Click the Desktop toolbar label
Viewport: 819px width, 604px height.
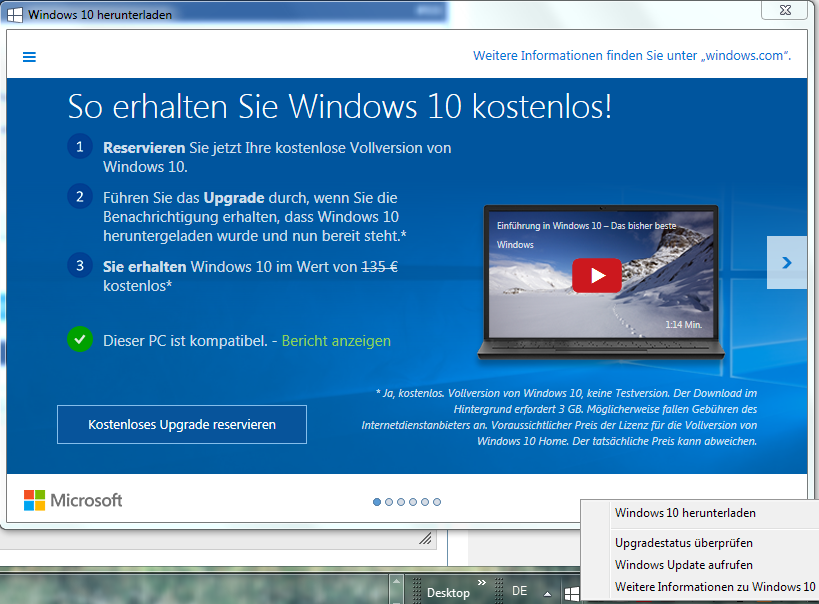[448, 593]
